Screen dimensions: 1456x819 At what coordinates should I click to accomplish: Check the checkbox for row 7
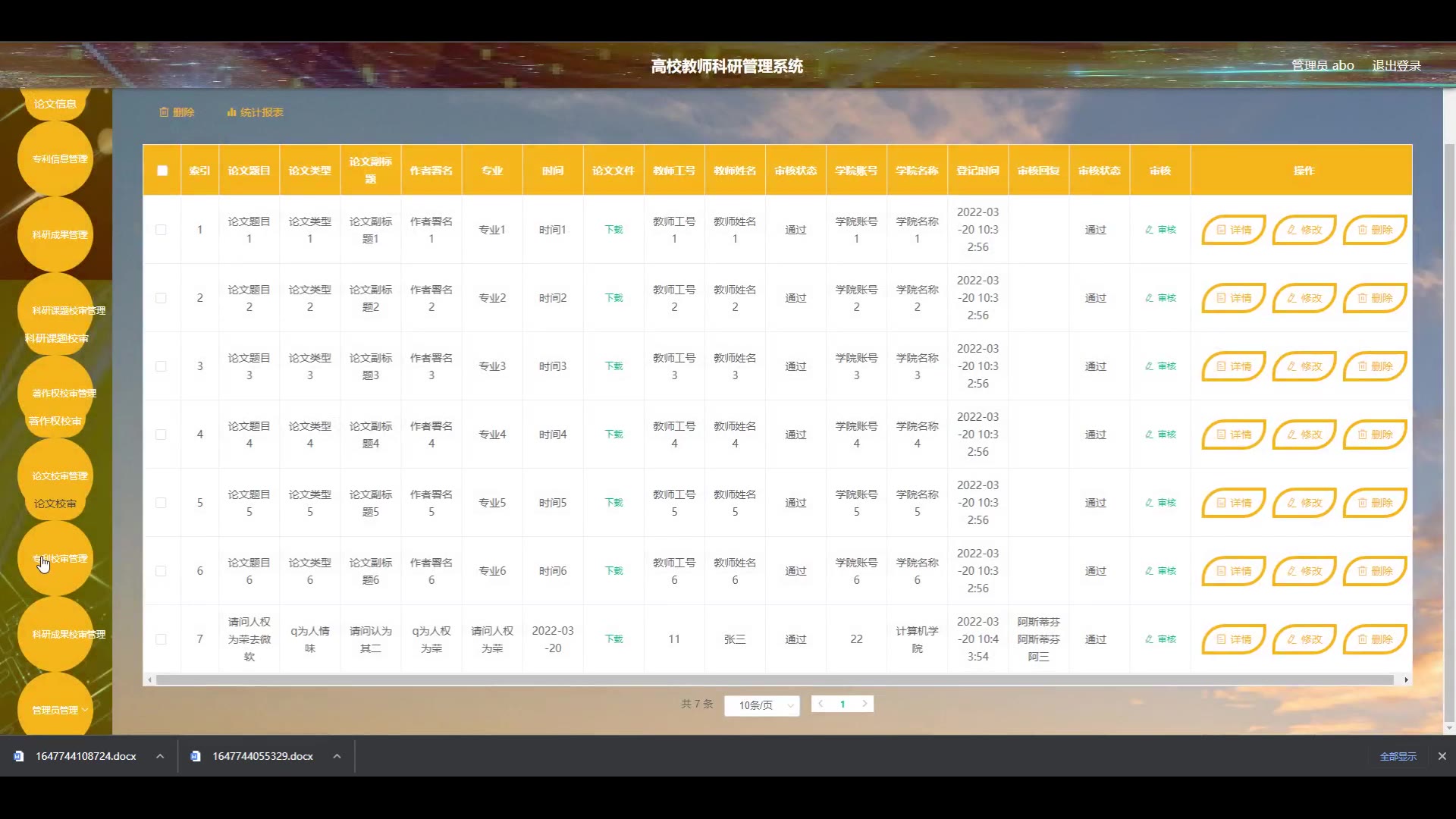(161, 639)
